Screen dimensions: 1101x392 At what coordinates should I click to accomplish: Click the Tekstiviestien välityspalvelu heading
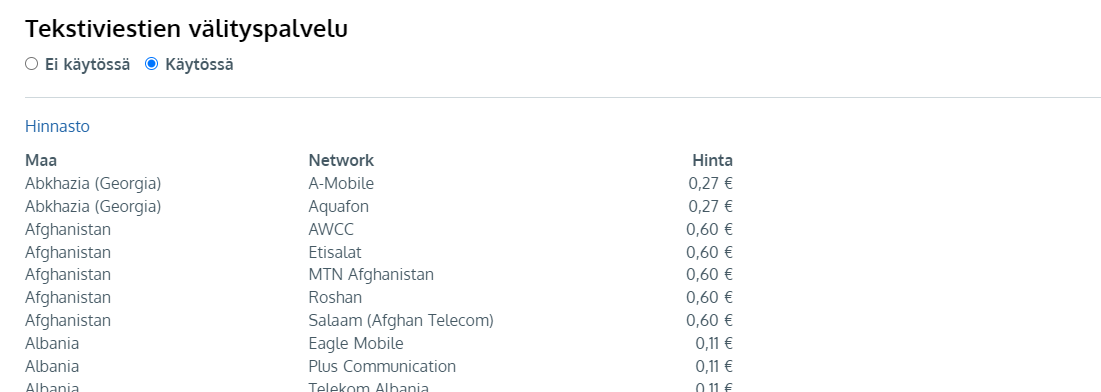click(x=187, y=29)
